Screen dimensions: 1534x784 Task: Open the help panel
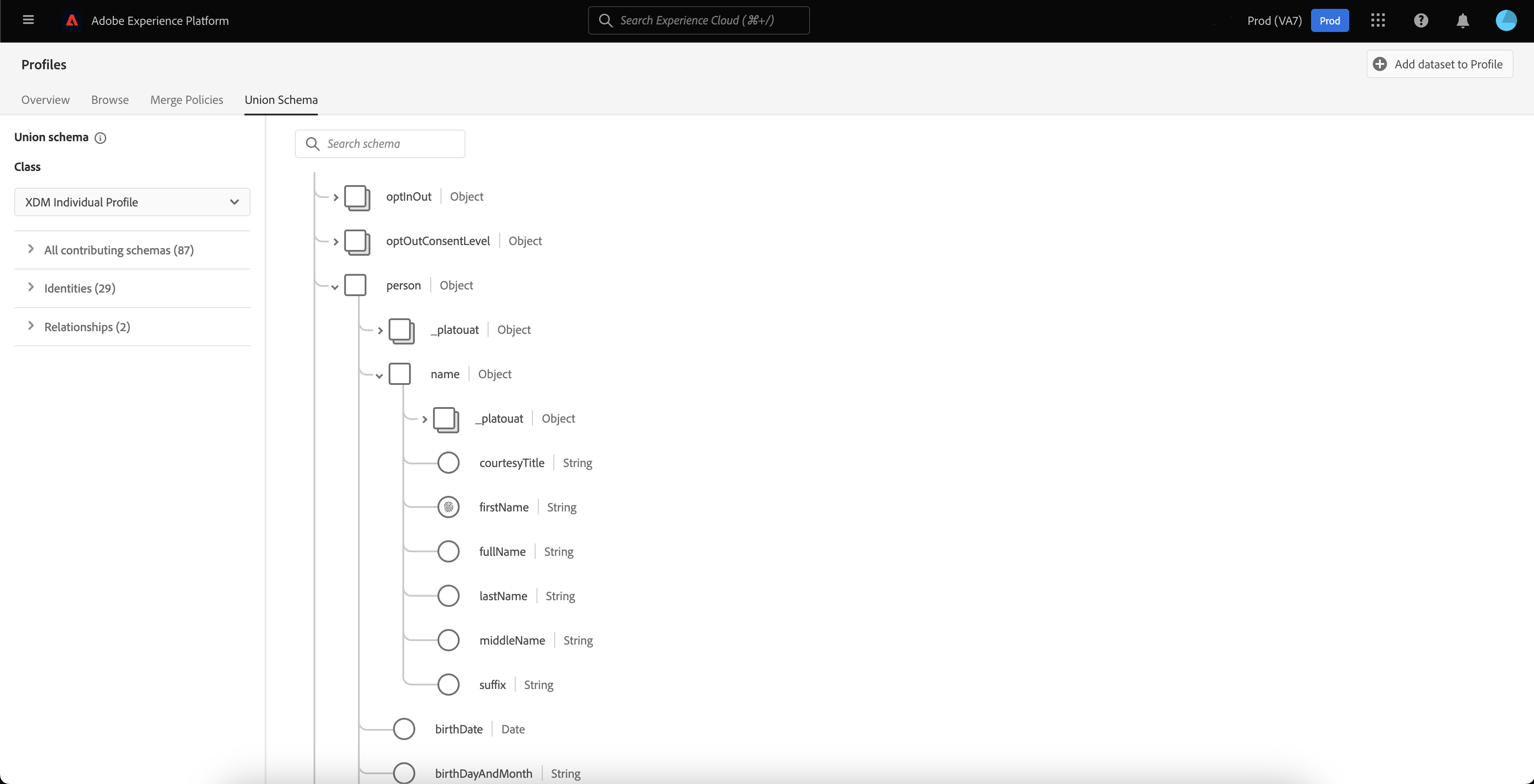(1420, 21)
